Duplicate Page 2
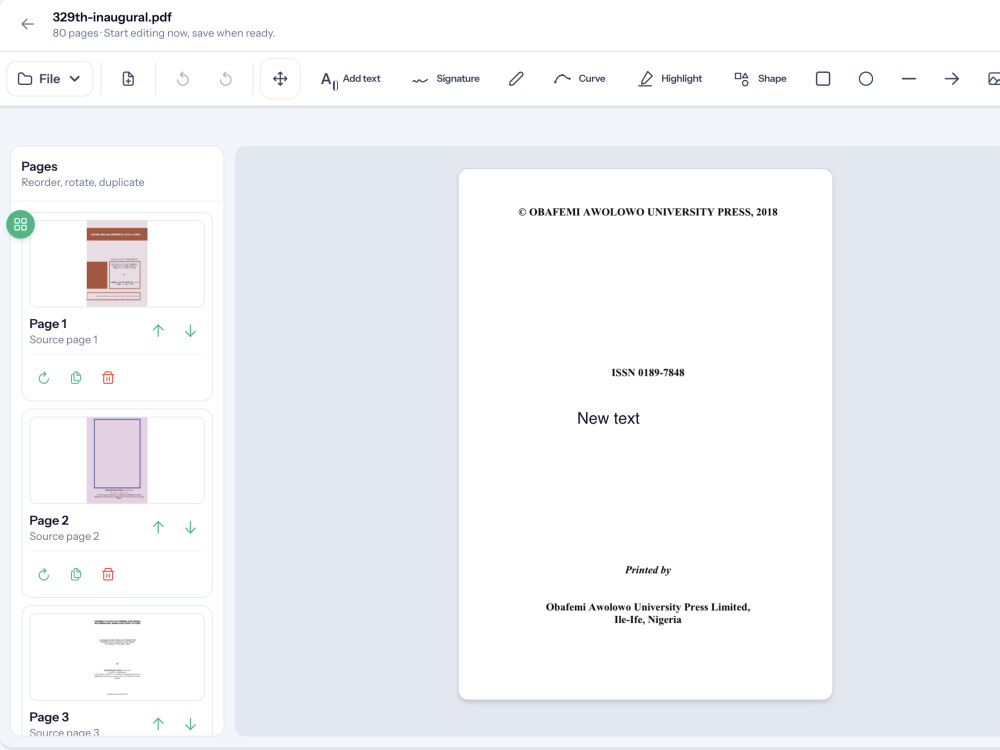 pos(76,575)
